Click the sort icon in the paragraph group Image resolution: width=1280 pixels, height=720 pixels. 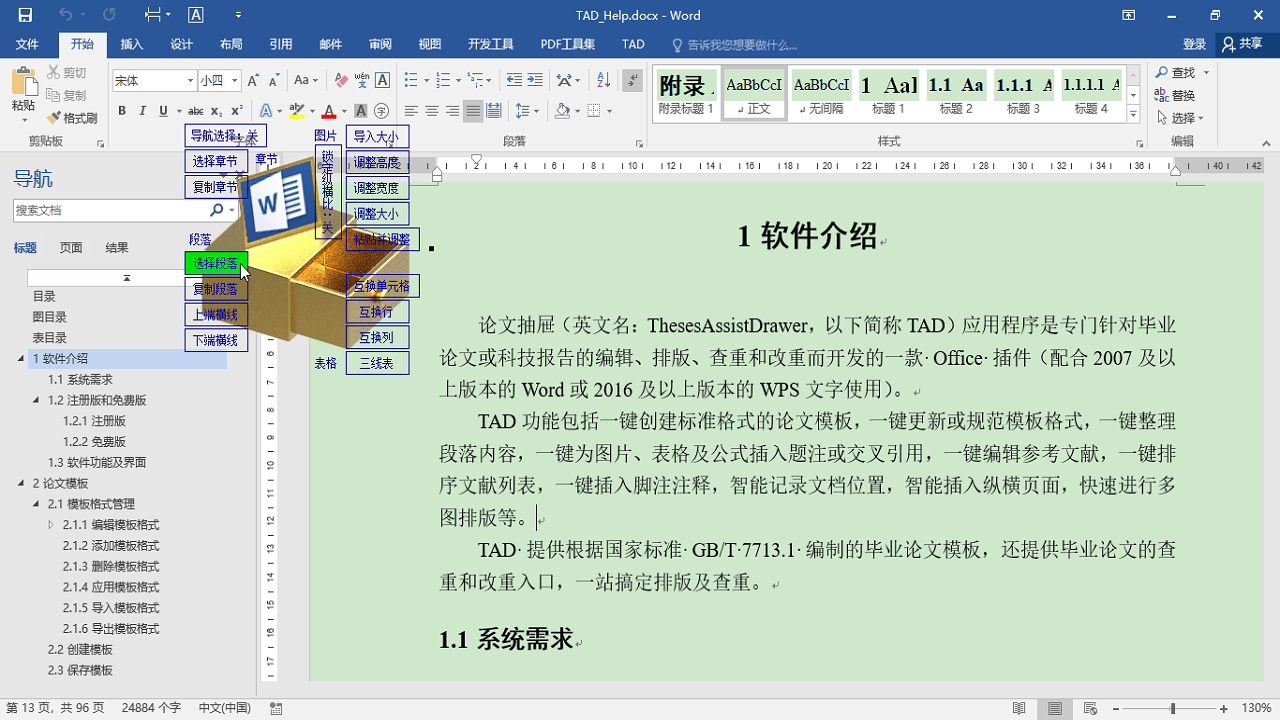pos(602,80)
